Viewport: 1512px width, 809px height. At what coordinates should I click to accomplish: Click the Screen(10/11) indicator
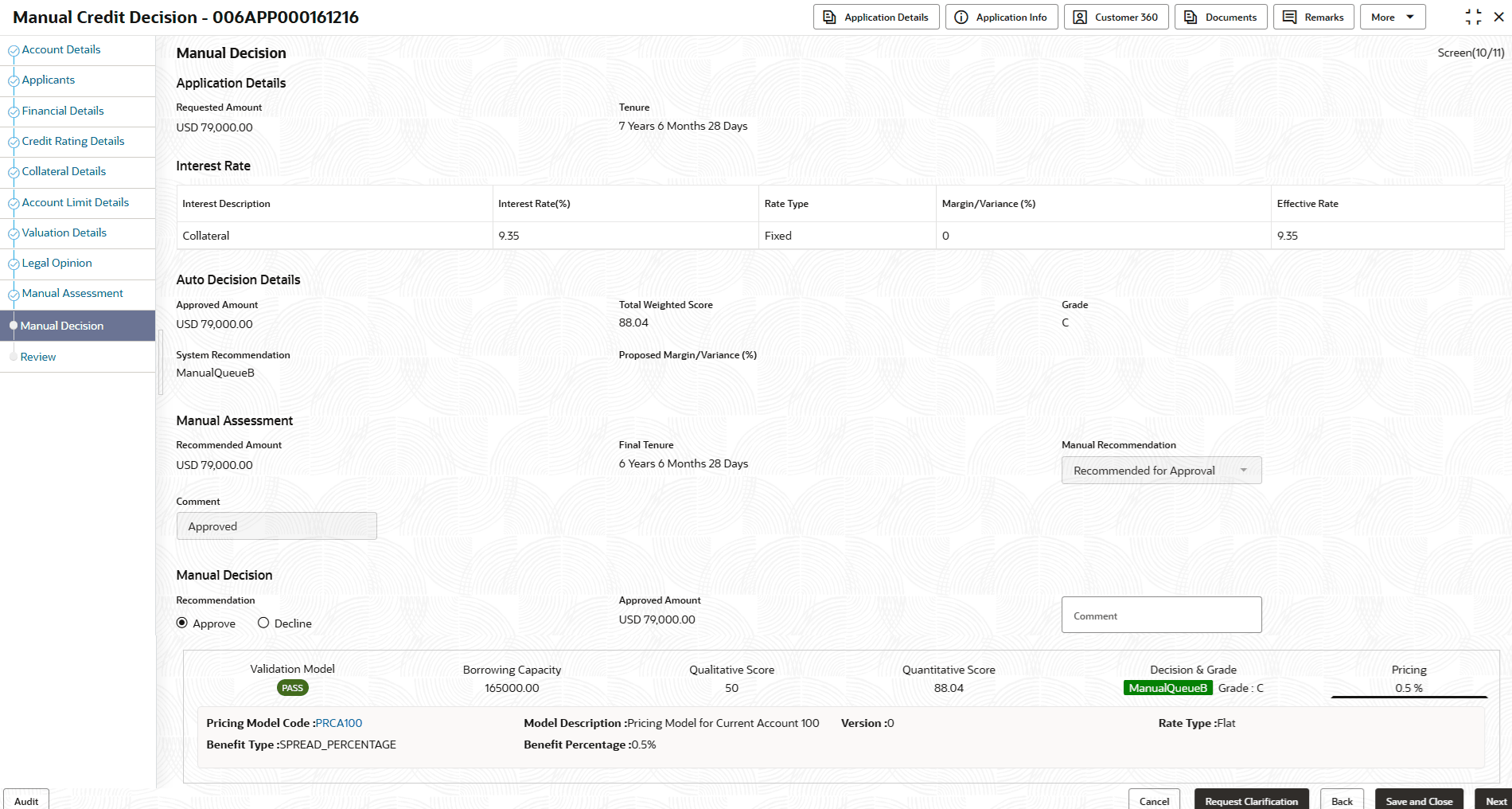coord(1471,53)
